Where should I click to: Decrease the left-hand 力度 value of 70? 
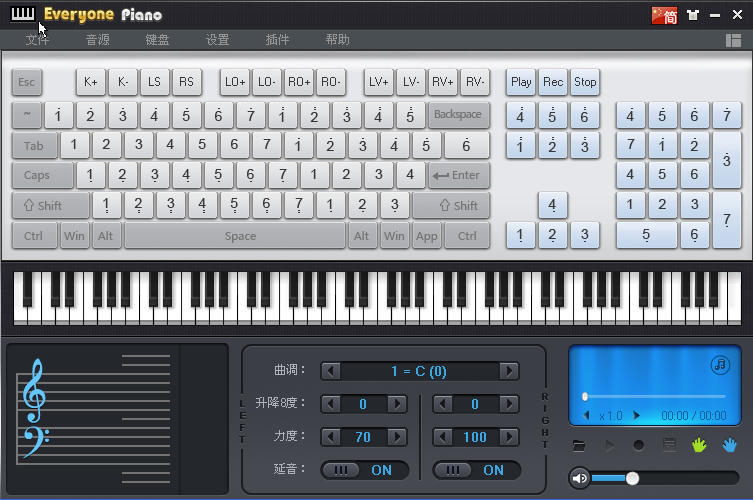coord(330,437)
